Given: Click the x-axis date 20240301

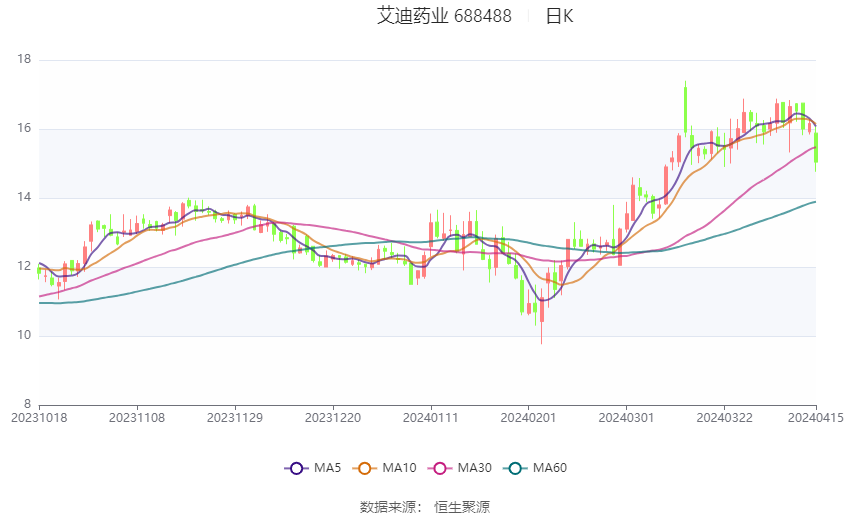Looking at the screenshot, I should (626, 418).
